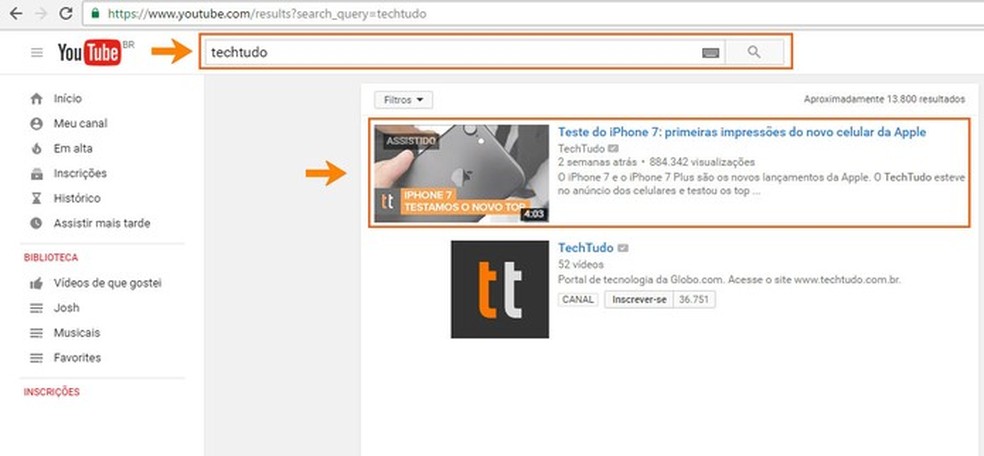Open the on-screen keyboard icon
This screenshot has width=984, height=456.
click(710, 53)
